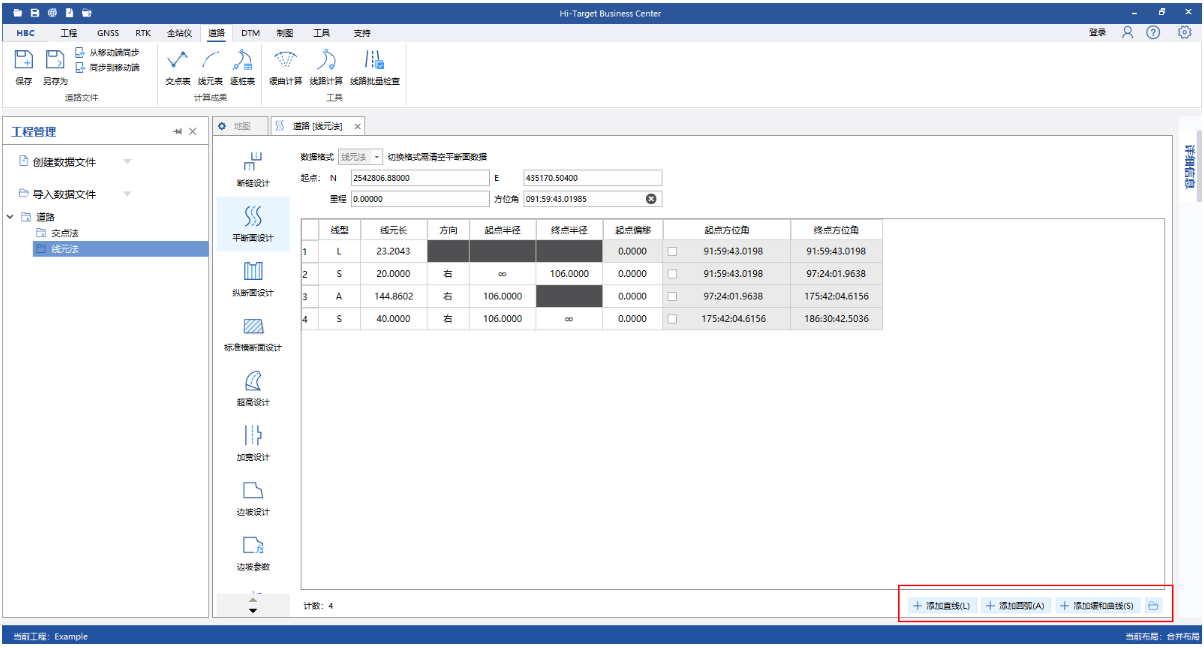Click the 起点方位角 column header
The height and width of the screenshot is (648, 1204).
click(726, 229)
